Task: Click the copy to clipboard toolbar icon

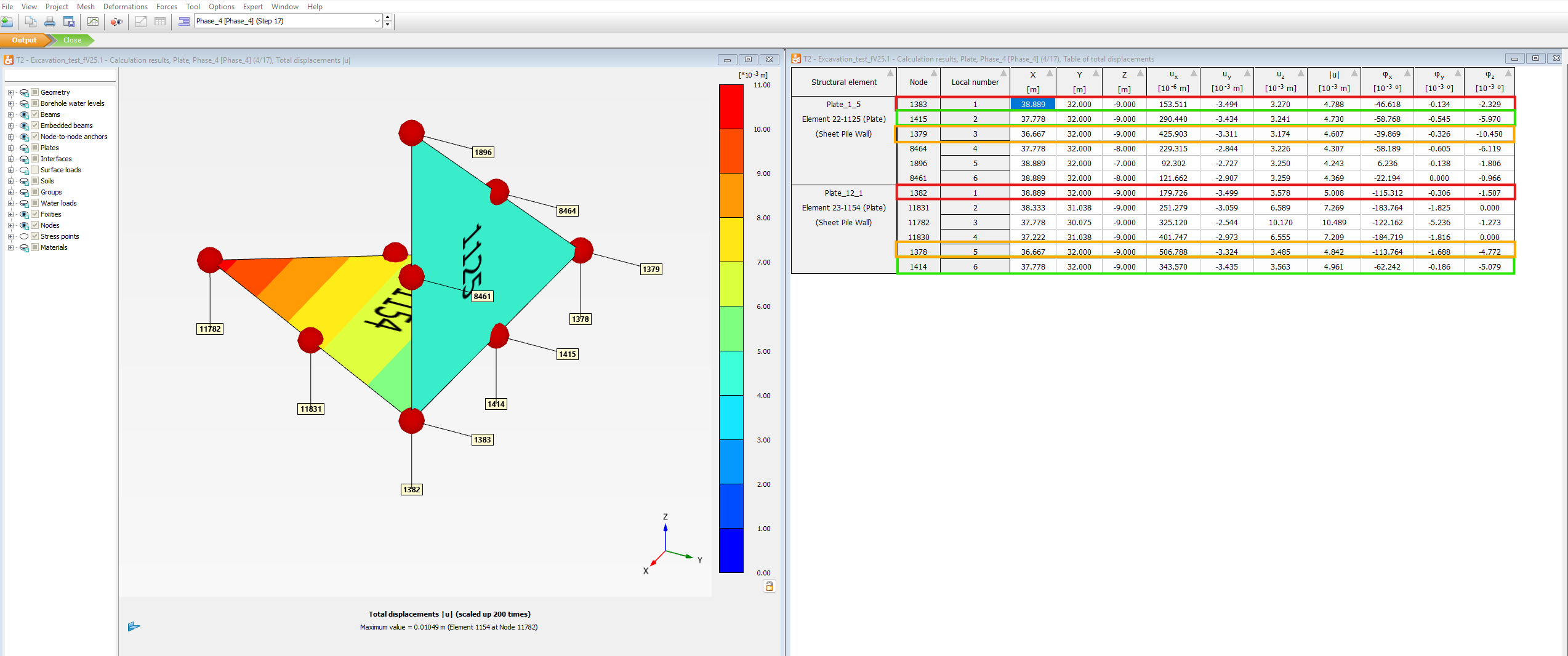Action: [30, 22]
